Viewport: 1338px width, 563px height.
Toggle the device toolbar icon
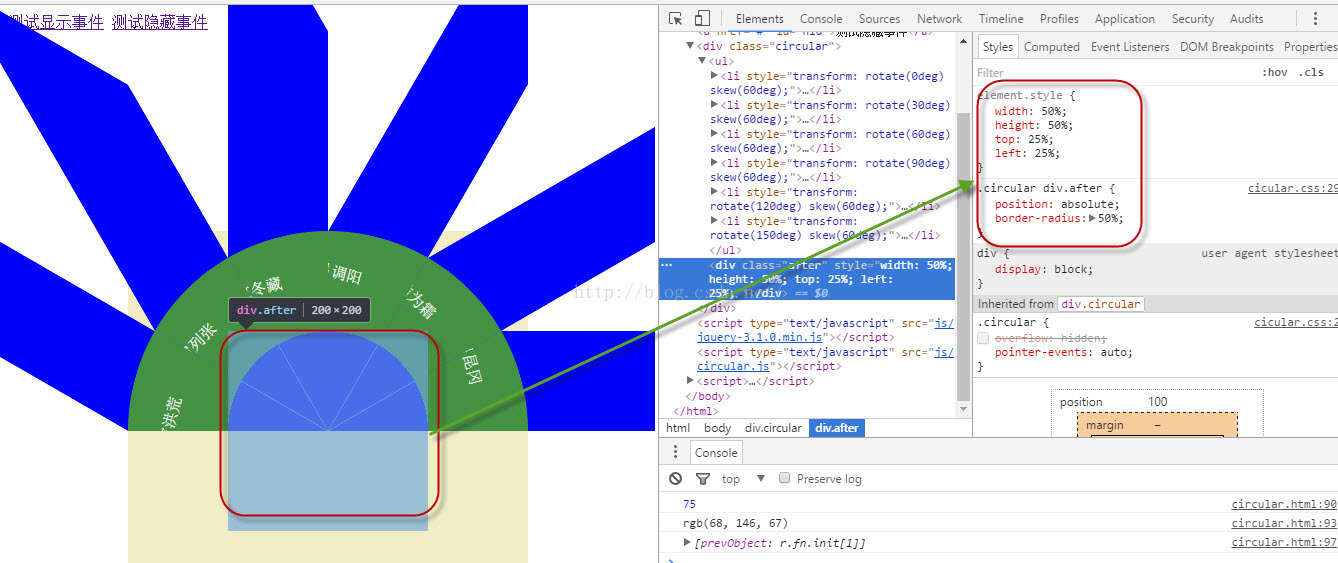(x=702, y=19)
